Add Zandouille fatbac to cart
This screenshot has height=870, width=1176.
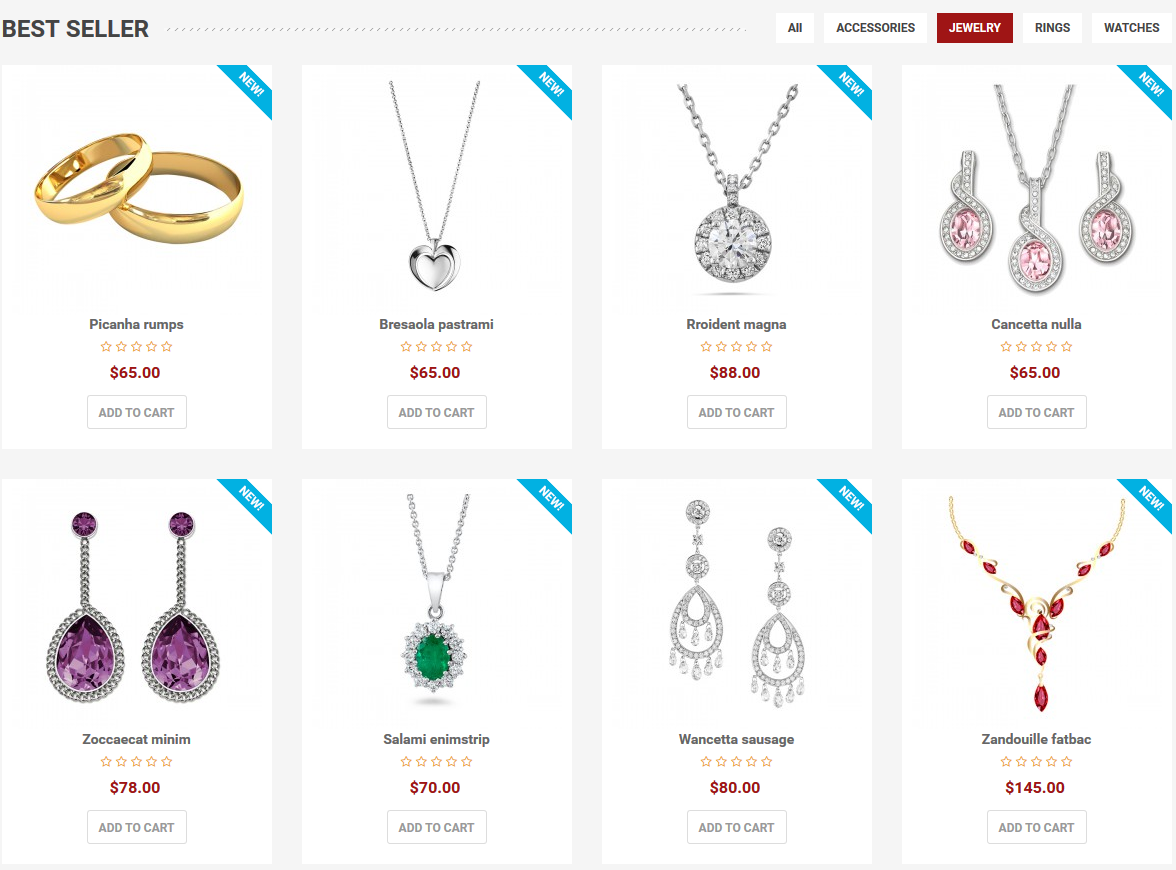click(1036, 827)
